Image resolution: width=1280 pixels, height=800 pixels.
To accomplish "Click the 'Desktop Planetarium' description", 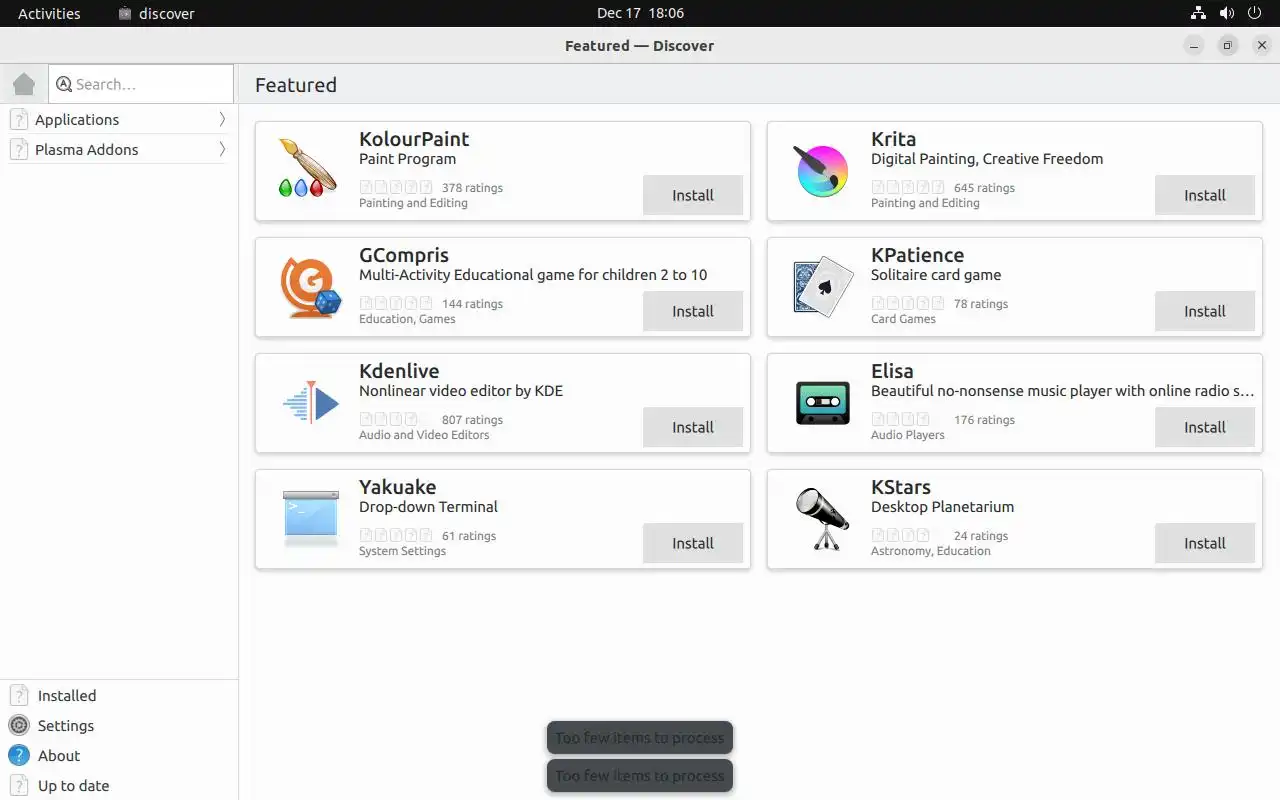I will [x=942, y=507].
